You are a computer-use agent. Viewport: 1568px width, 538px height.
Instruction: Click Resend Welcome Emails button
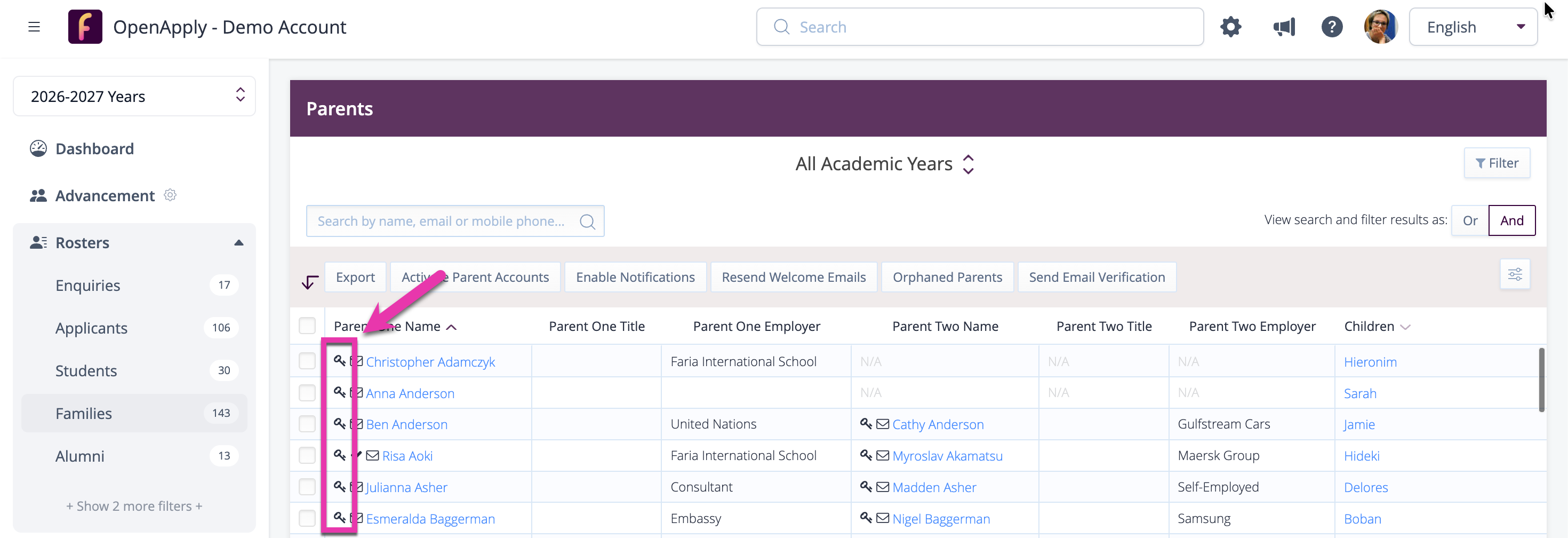click(x=793, y=277)
